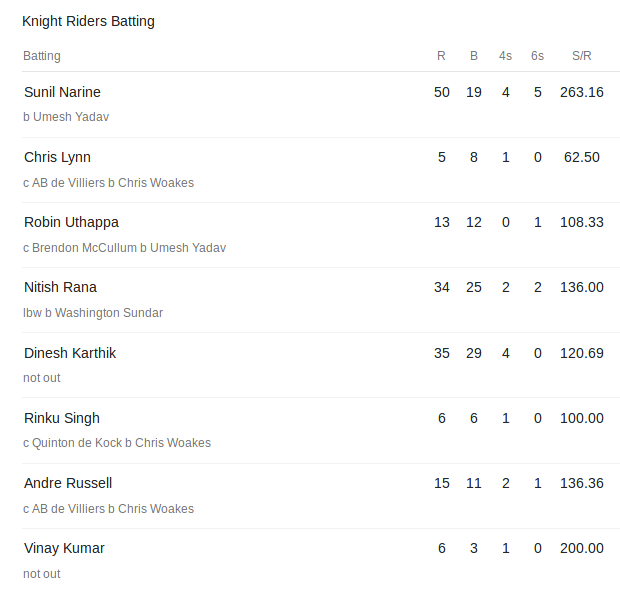Image resolution: width=620 pixels, height=593 pixels.
Task: Open Dinesh Karthik player entry
Action: (70, 353)
